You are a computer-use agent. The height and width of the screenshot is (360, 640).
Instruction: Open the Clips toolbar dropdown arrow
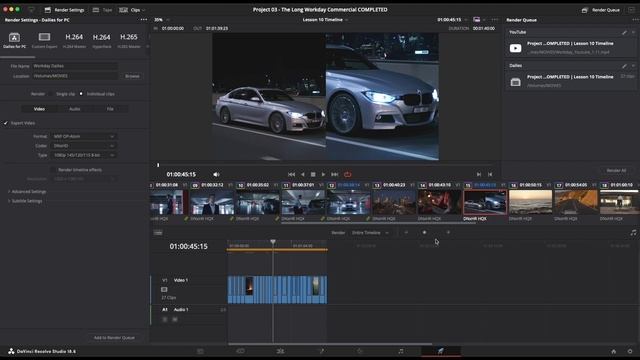click(143, 10)
